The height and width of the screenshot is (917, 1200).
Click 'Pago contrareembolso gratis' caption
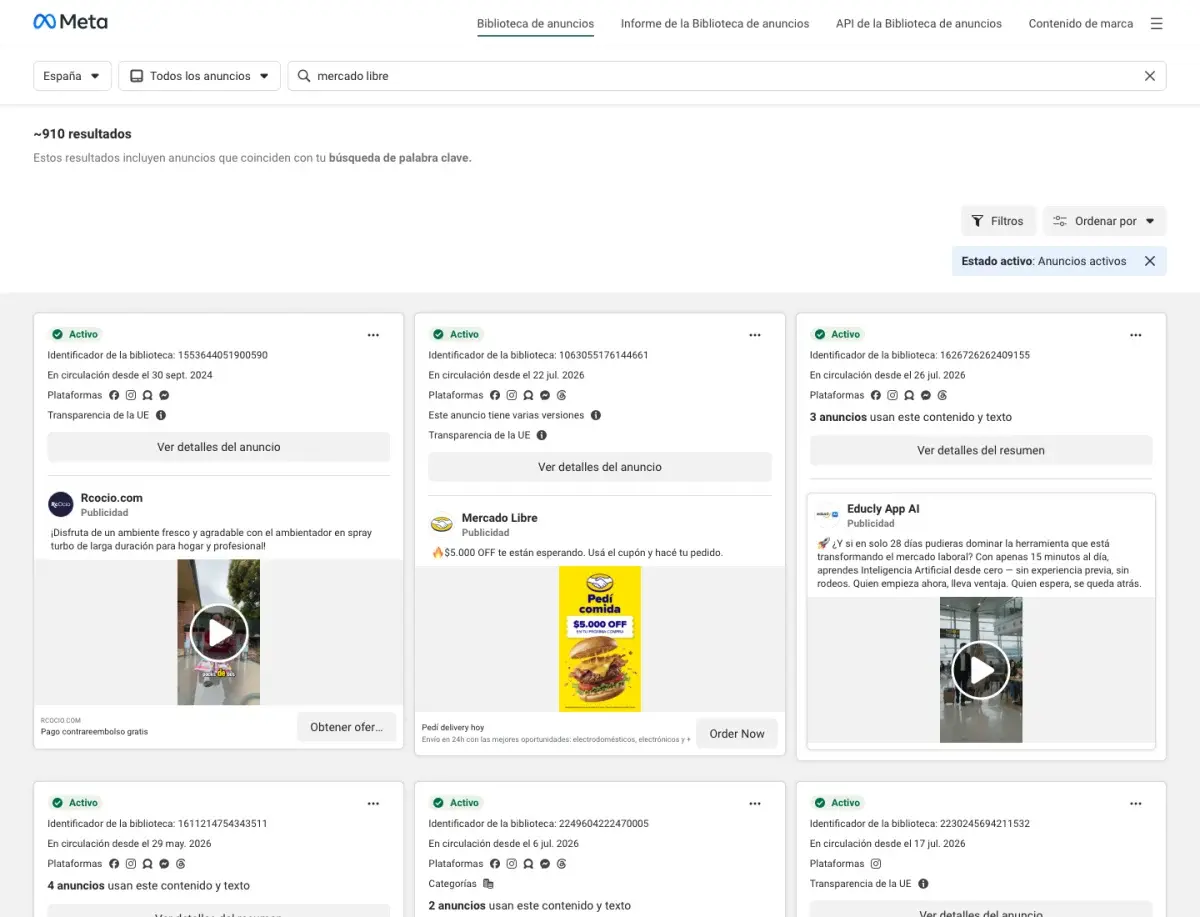pyautogui.click(x=94, y=732)
